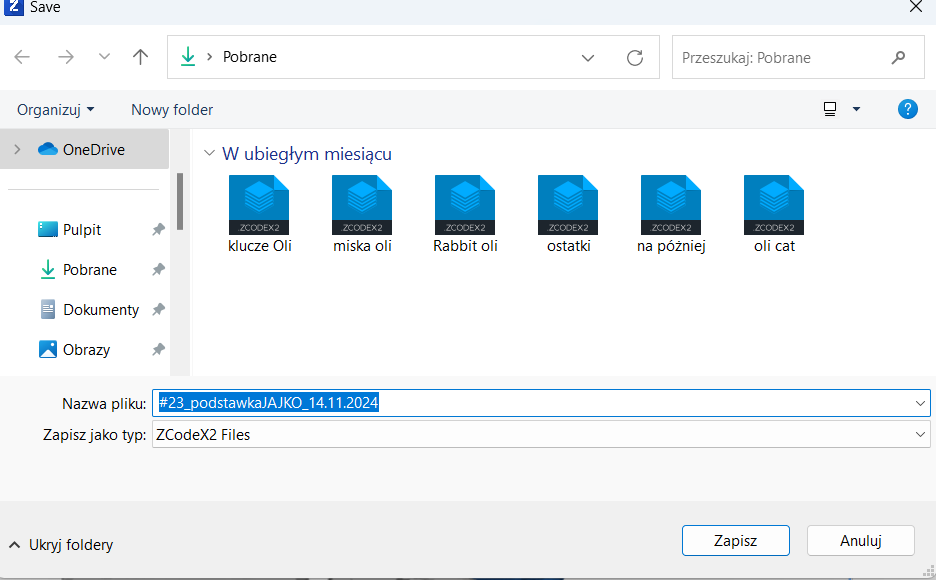Open view options dropdown arrow
This screenshot has height=580, width=936.
coord(856,109)
